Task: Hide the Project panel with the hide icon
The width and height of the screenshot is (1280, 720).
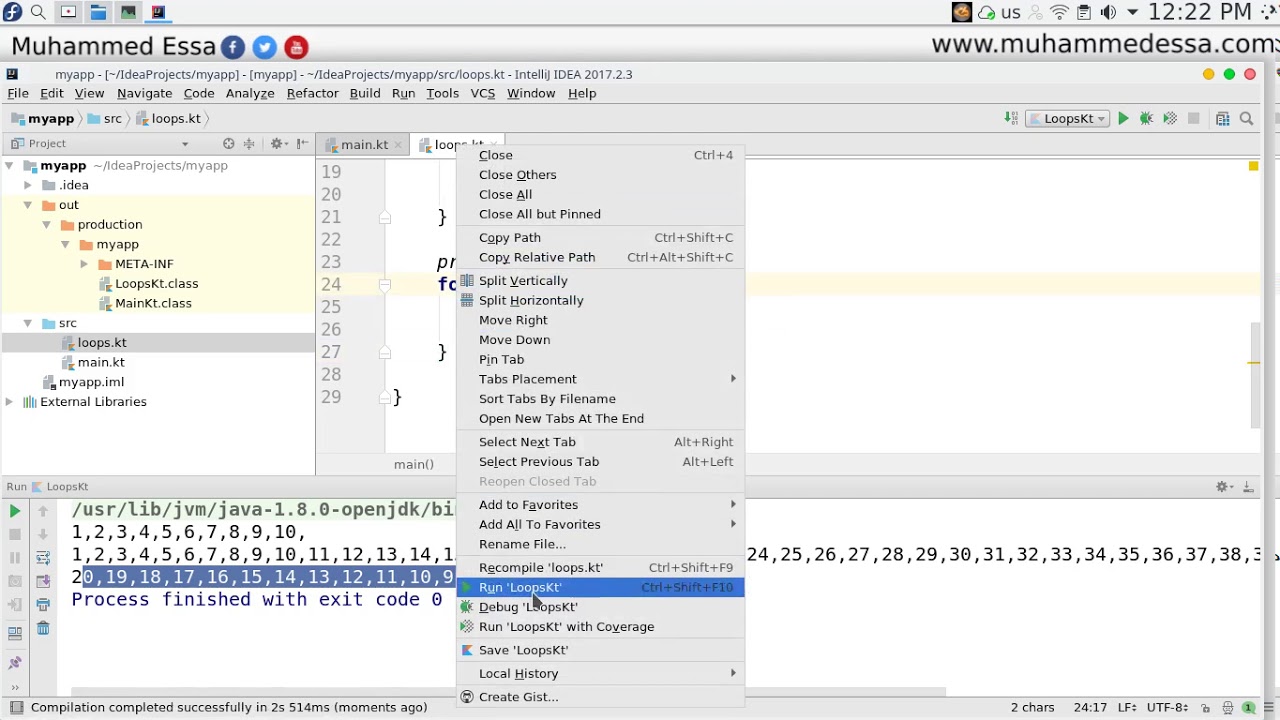Action: coord(302,144)
